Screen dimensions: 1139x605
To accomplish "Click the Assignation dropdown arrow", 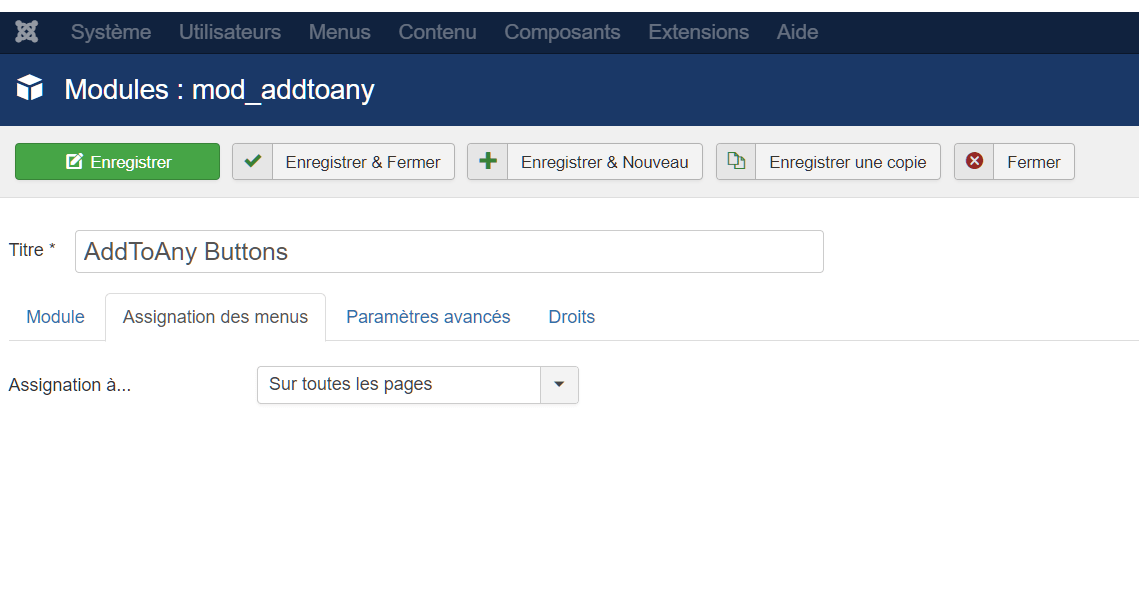I will click(559, 384).
